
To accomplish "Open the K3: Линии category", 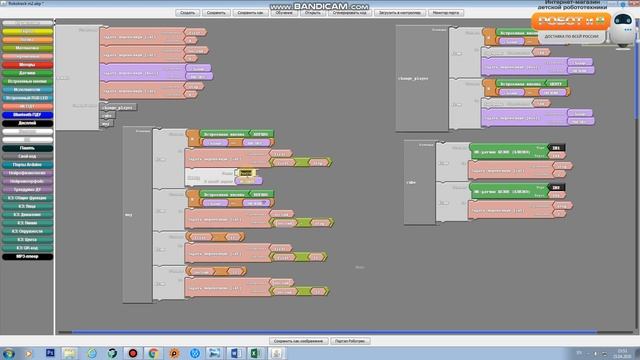I will tap(27, 223).
